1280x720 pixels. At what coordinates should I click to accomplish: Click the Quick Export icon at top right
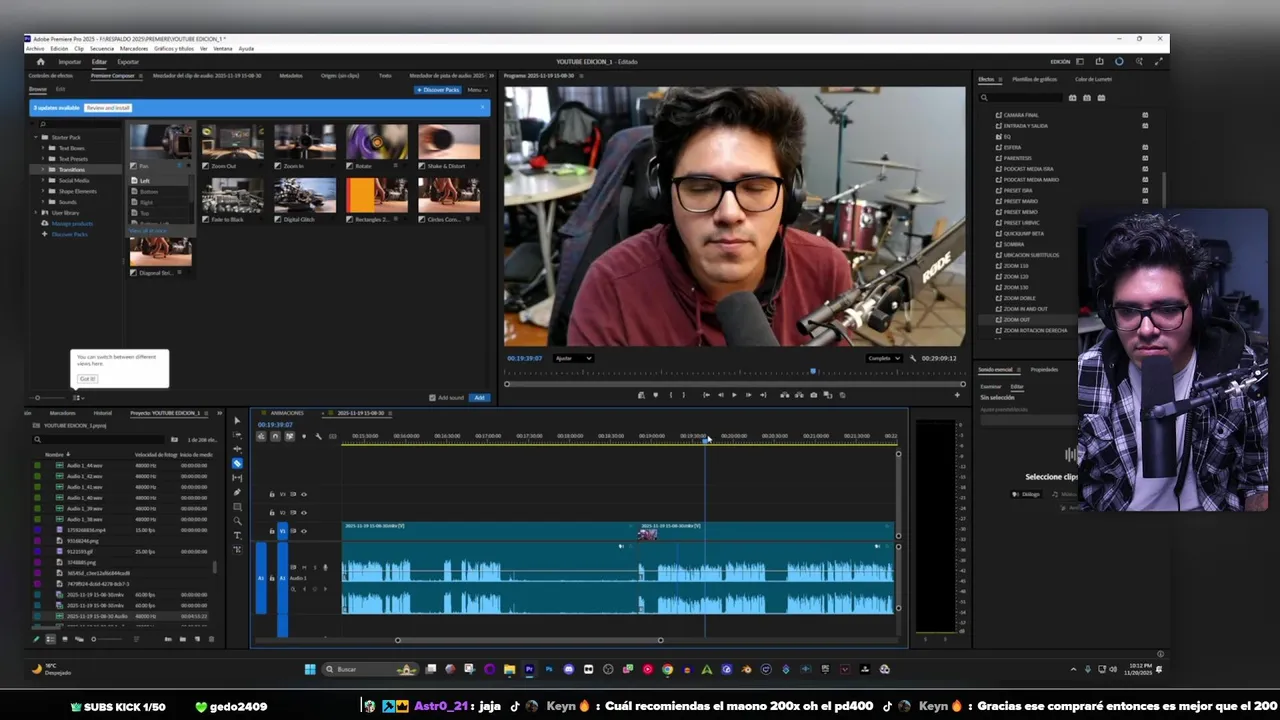point(1099,61)
